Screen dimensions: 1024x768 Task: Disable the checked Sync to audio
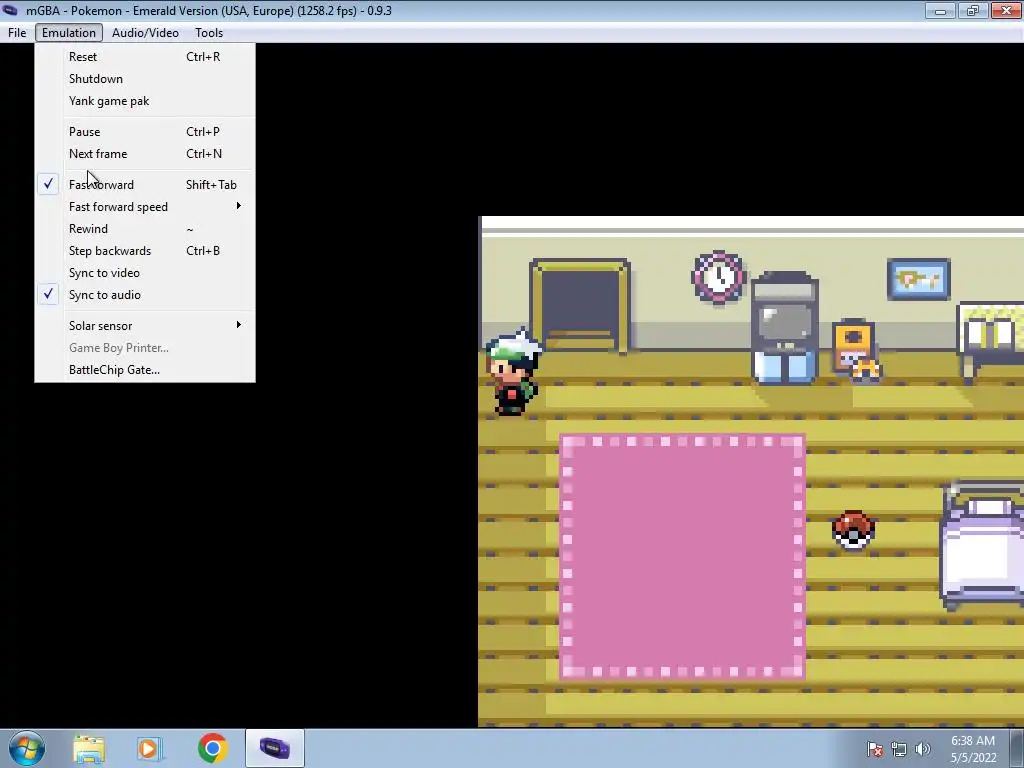pos(145,295)
